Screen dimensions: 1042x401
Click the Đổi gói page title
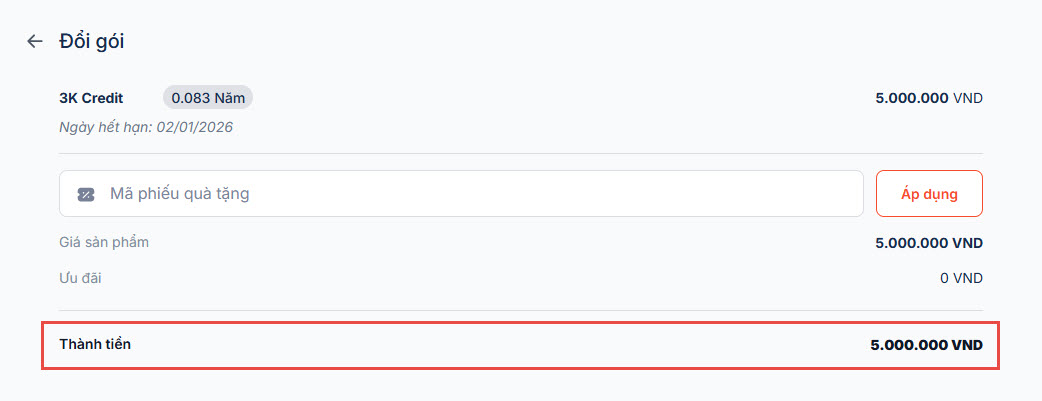[91, 41]
